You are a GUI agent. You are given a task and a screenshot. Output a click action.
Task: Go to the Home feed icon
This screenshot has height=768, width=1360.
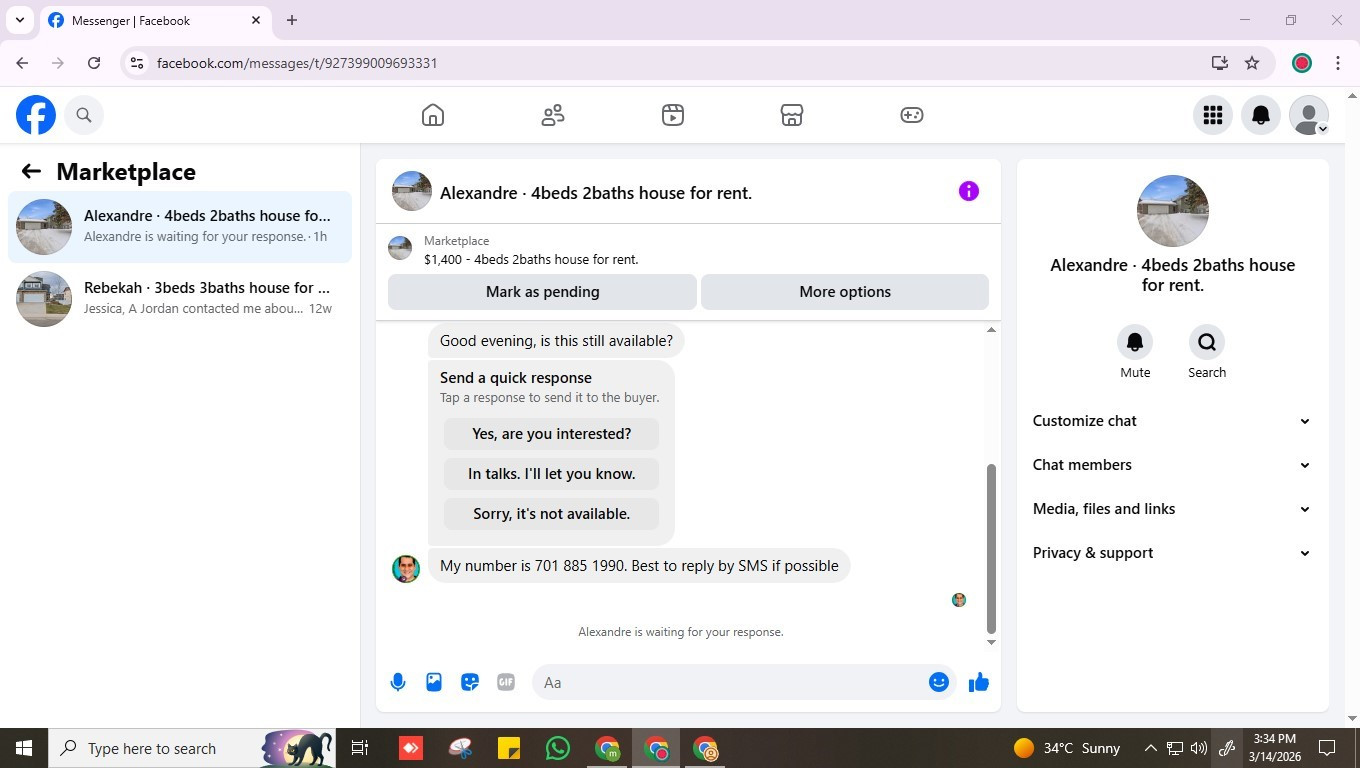click(x=433, y=115)
